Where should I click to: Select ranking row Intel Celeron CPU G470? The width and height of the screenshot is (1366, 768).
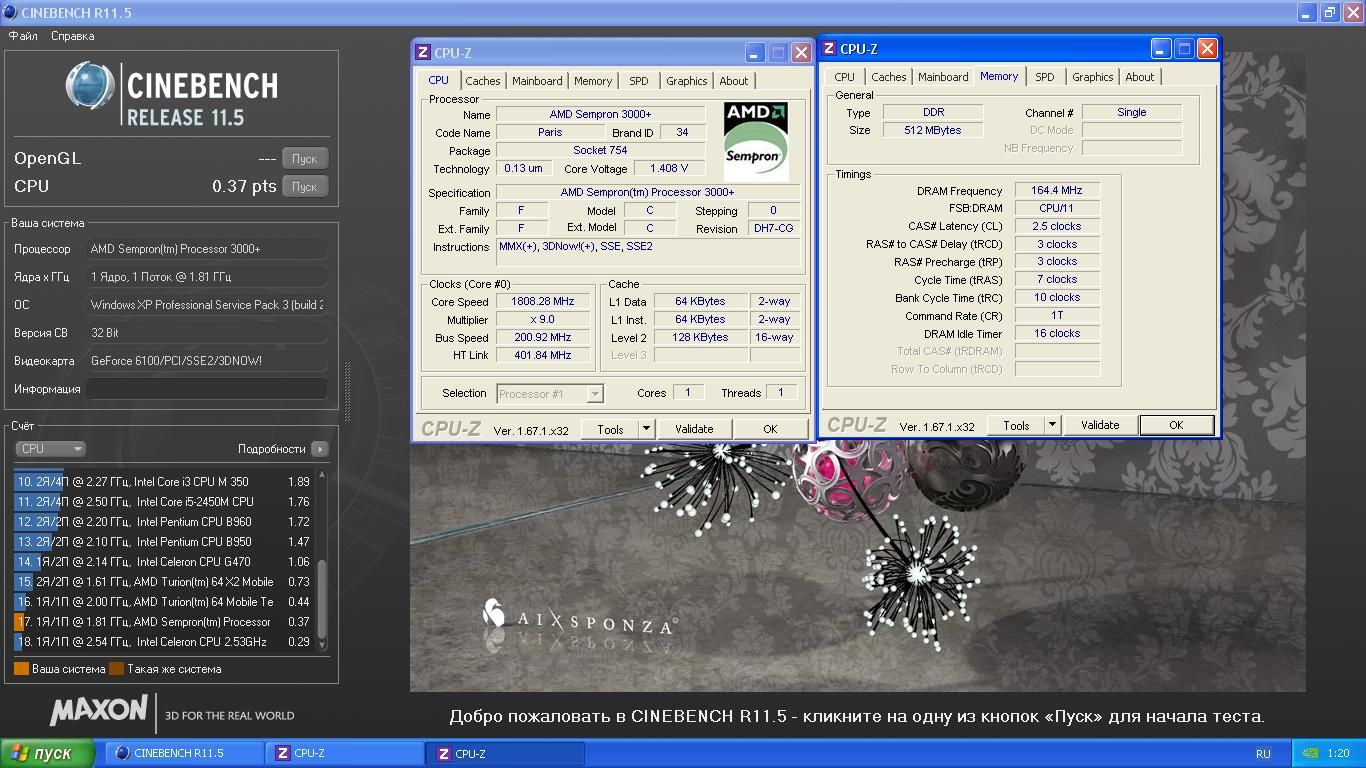click(x=164, y=562)
